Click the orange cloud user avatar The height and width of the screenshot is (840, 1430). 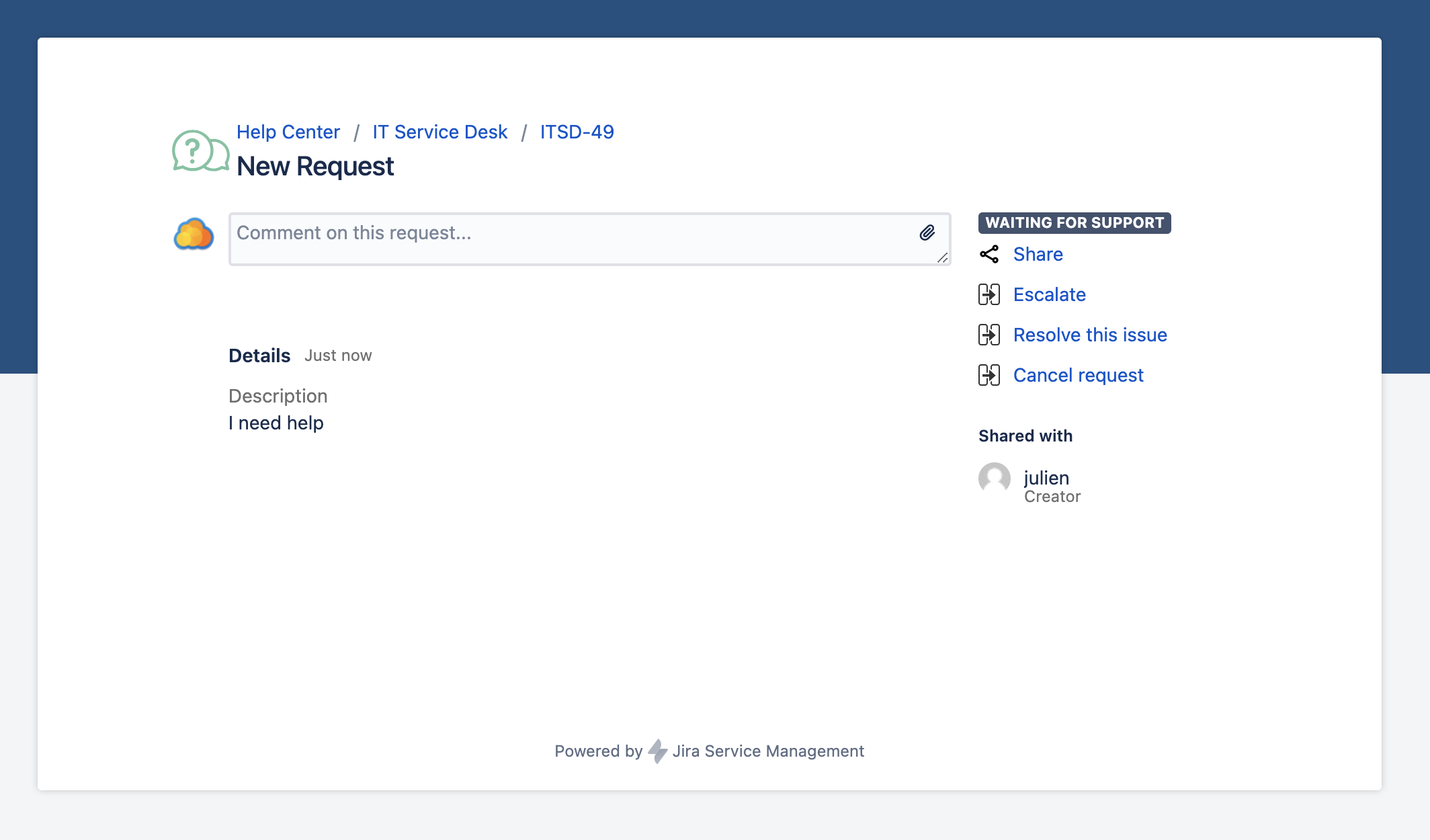pyautogui.click(x=194, y=235)
